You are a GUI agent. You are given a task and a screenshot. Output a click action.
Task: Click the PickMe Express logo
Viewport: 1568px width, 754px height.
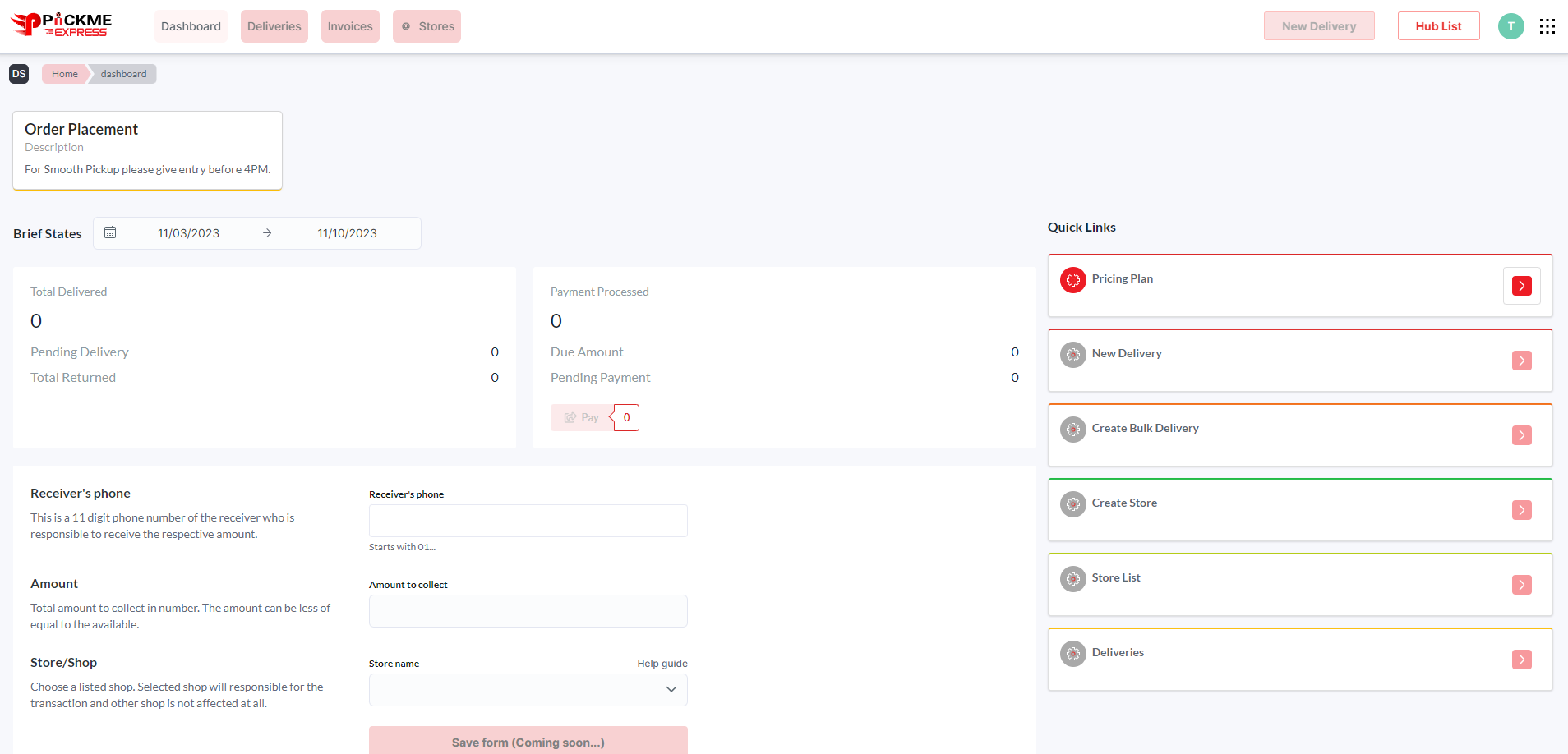pyautogui.click(x=62, y=25)
